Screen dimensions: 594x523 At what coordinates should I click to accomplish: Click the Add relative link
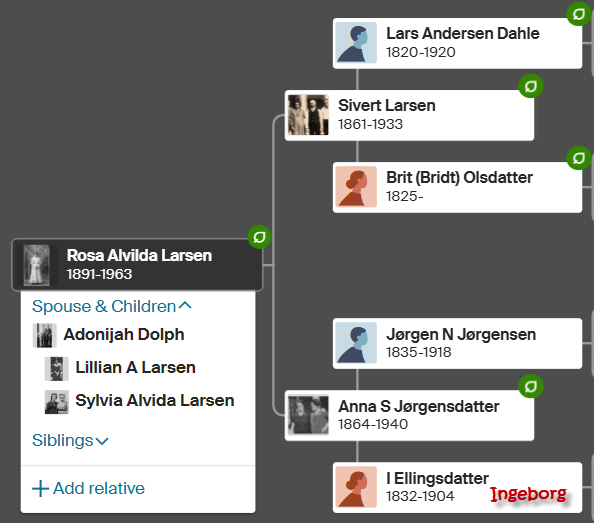tap(88, 489)
